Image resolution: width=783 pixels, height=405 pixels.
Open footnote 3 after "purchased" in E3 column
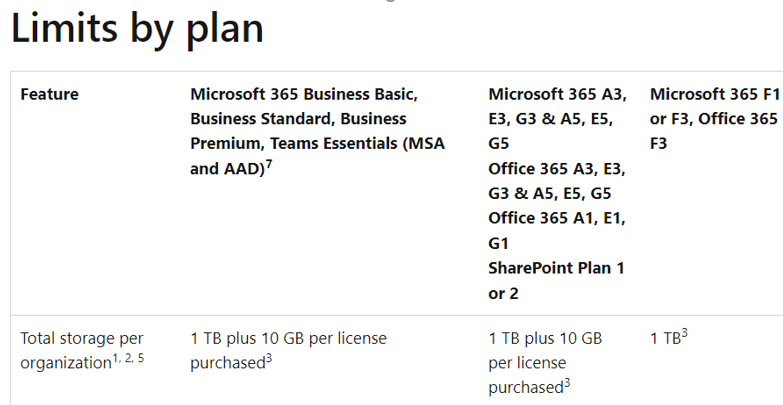click(x=567, y=384)
